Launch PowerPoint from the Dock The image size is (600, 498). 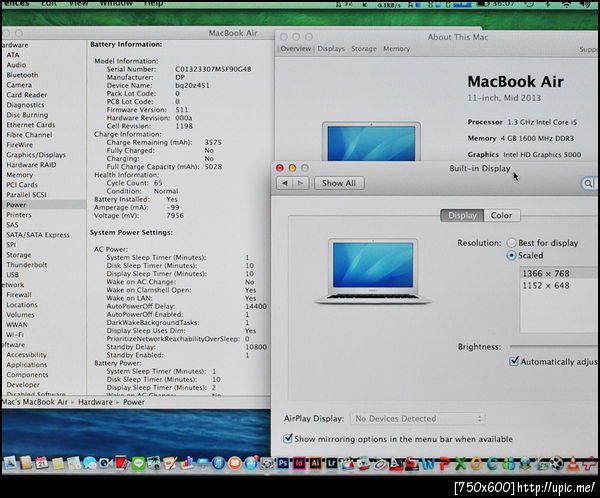tap(444, 464)
